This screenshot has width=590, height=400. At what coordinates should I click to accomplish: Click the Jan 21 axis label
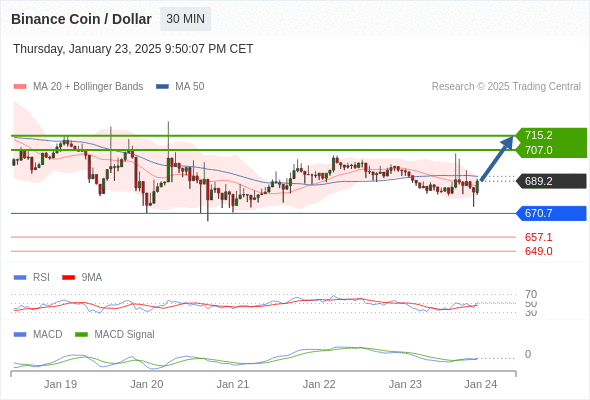coord(233,384)
